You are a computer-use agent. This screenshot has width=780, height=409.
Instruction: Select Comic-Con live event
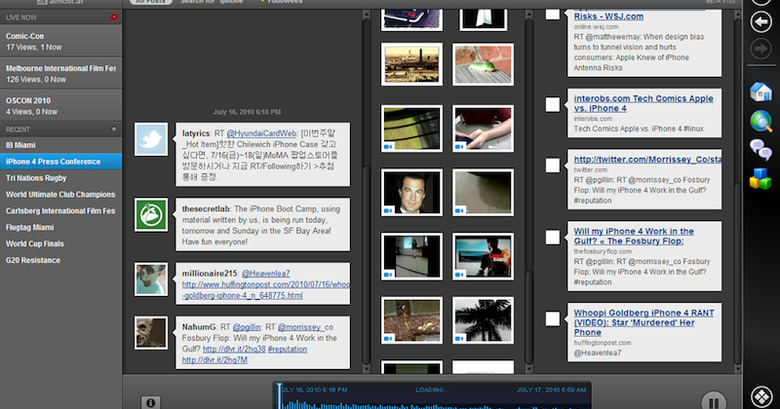[61, 41]
